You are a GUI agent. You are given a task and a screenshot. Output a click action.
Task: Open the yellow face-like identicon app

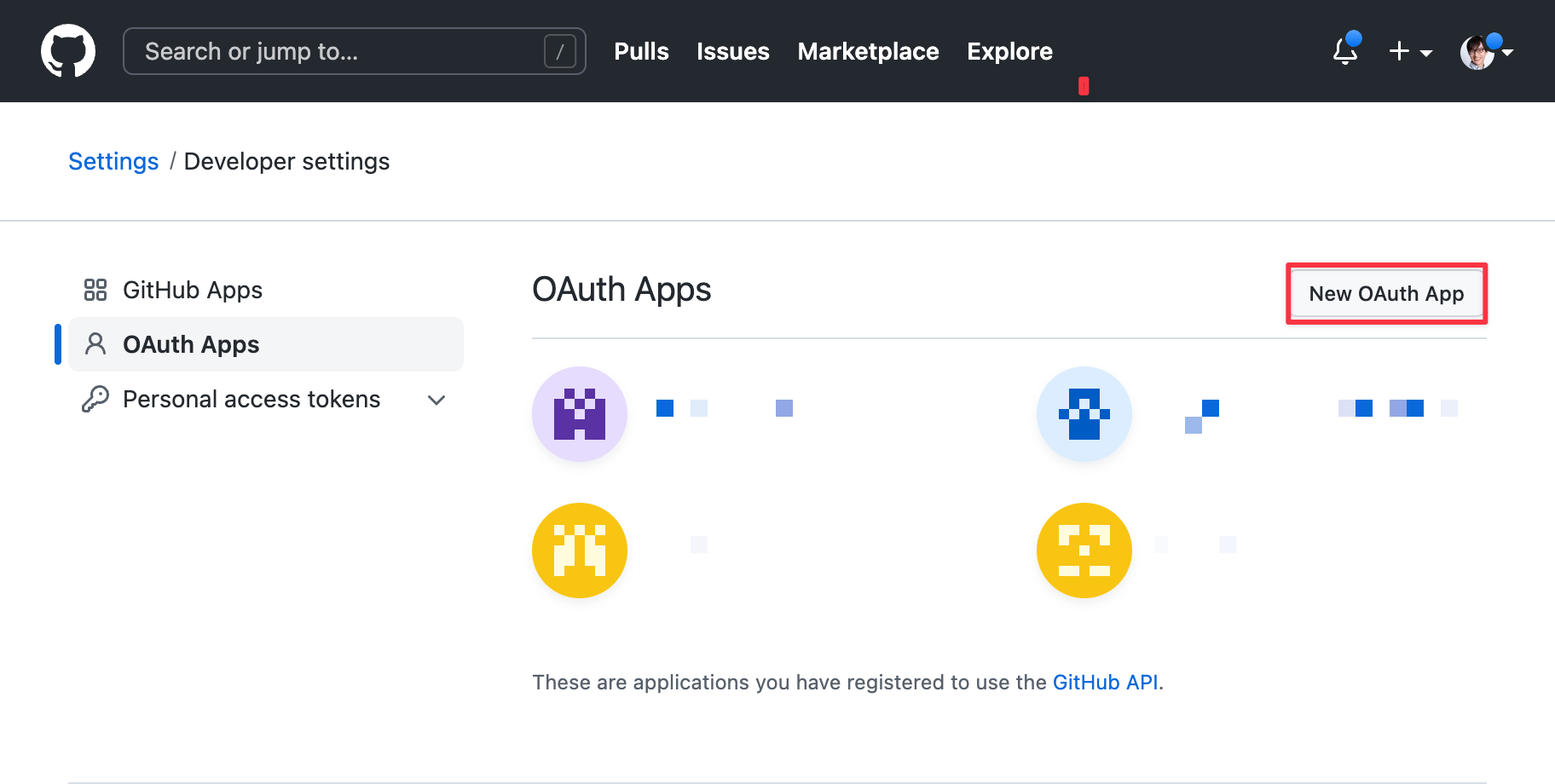tap(1084, 551)
